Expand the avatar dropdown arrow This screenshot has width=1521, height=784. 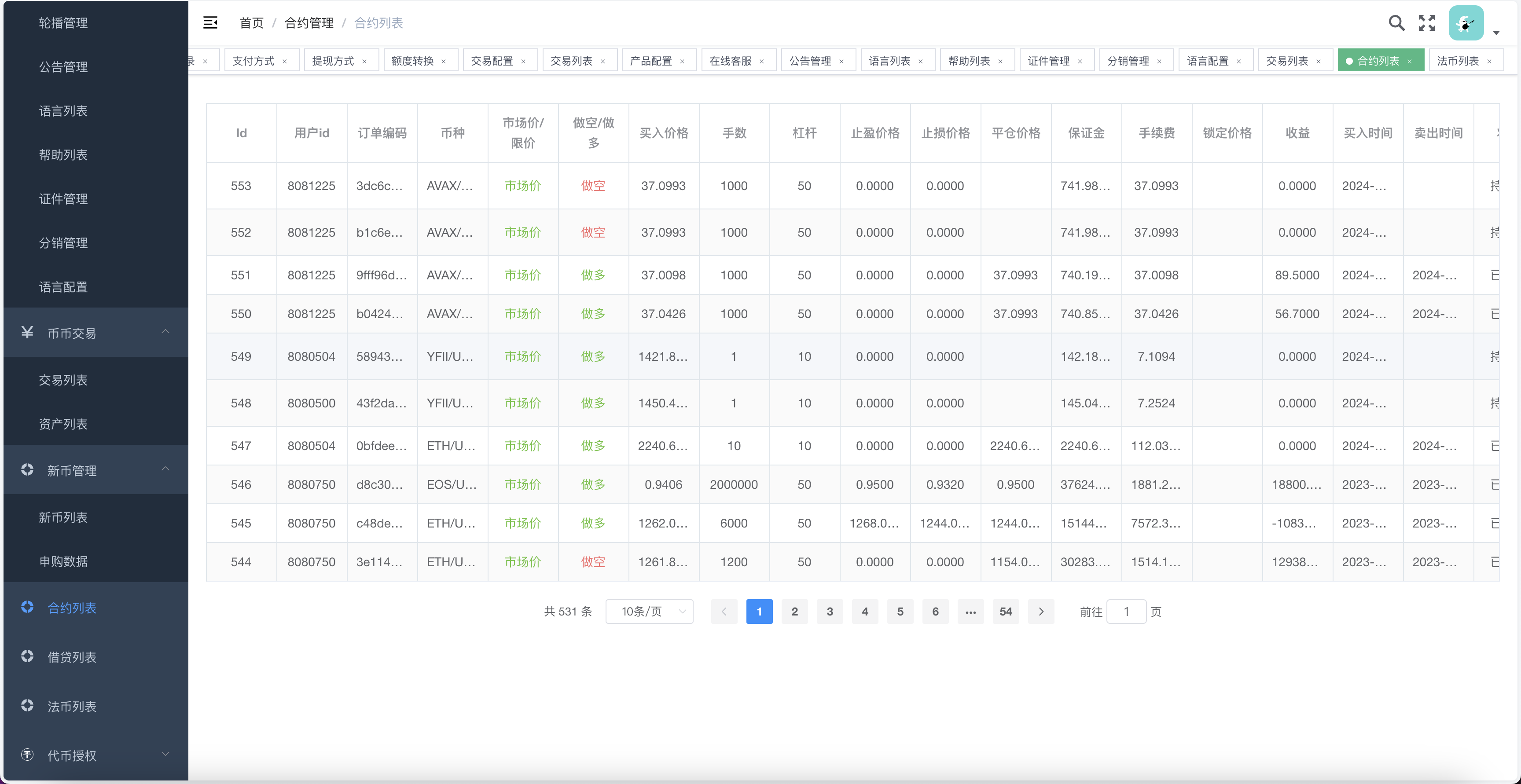click(1496, 33)
